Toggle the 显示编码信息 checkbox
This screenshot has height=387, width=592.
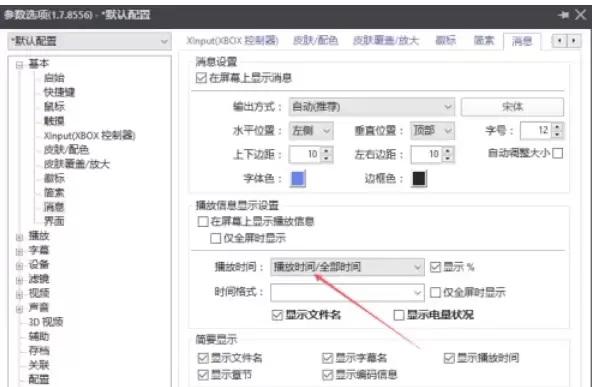(328, 375)
